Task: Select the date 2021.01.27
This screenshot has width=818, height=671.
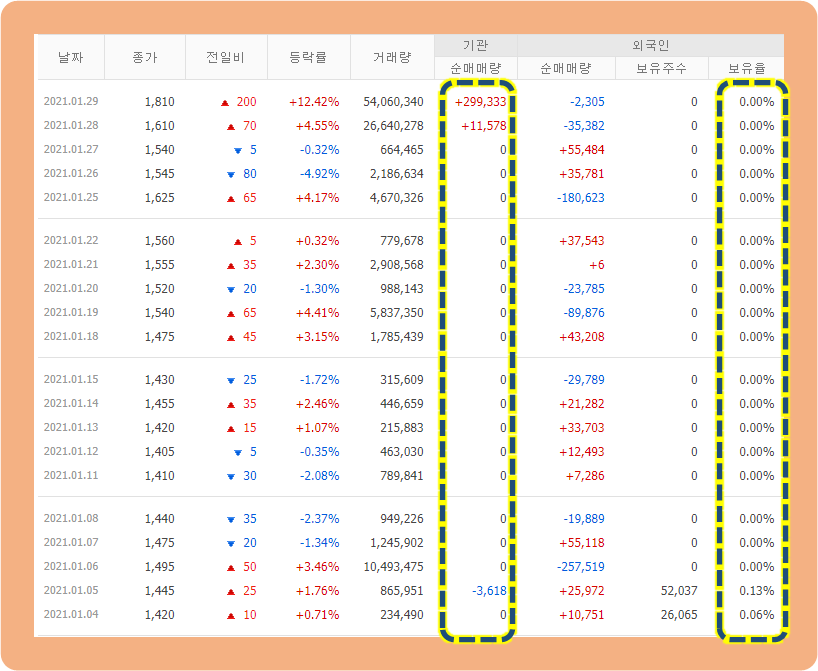Action: tap(71, 149)
